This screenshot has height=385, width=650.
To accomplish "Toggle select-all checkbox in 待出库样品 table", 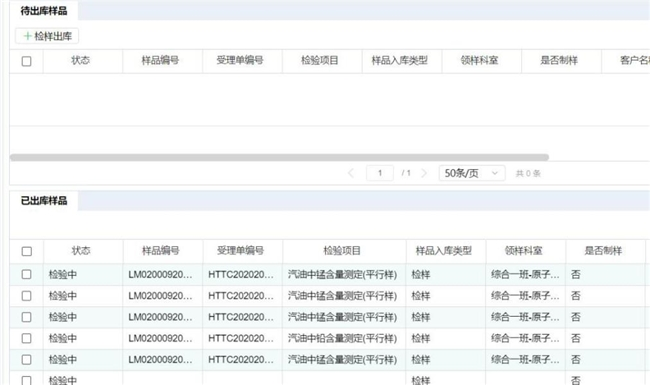I will 27,61.
